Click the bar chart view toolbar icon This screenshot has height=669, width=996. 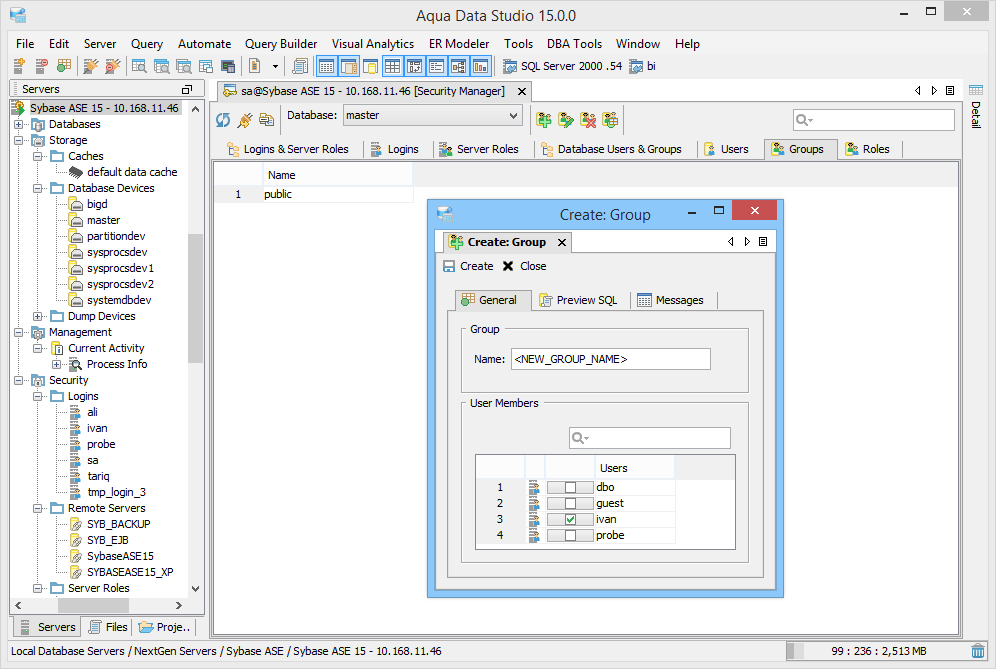481,65
